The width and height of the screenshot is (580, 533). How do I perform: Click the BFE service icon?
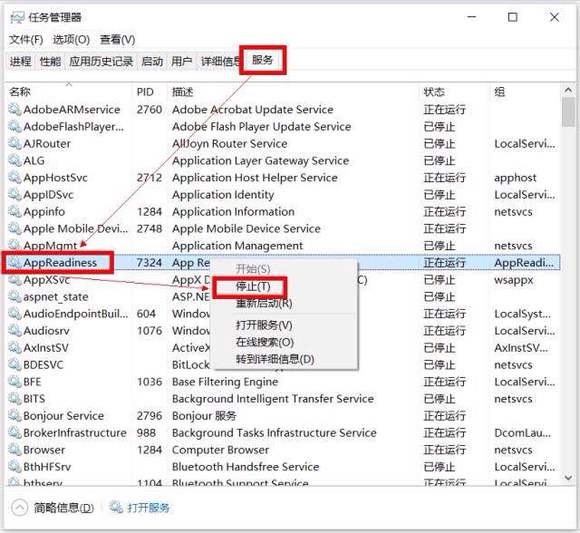pyautogui.click(x=15, y=382)
